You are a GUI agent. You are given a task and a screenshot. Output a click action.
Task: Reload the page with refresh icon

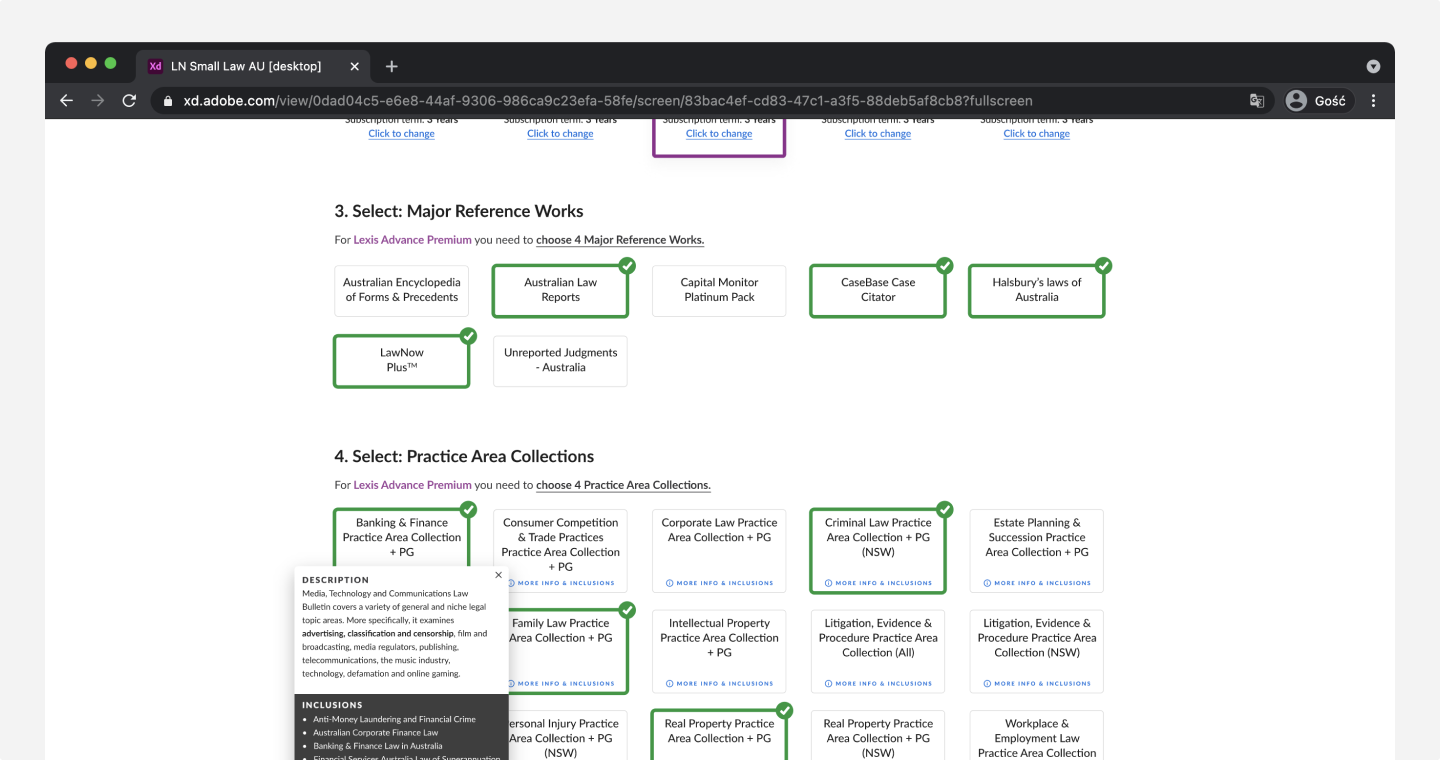129,101
